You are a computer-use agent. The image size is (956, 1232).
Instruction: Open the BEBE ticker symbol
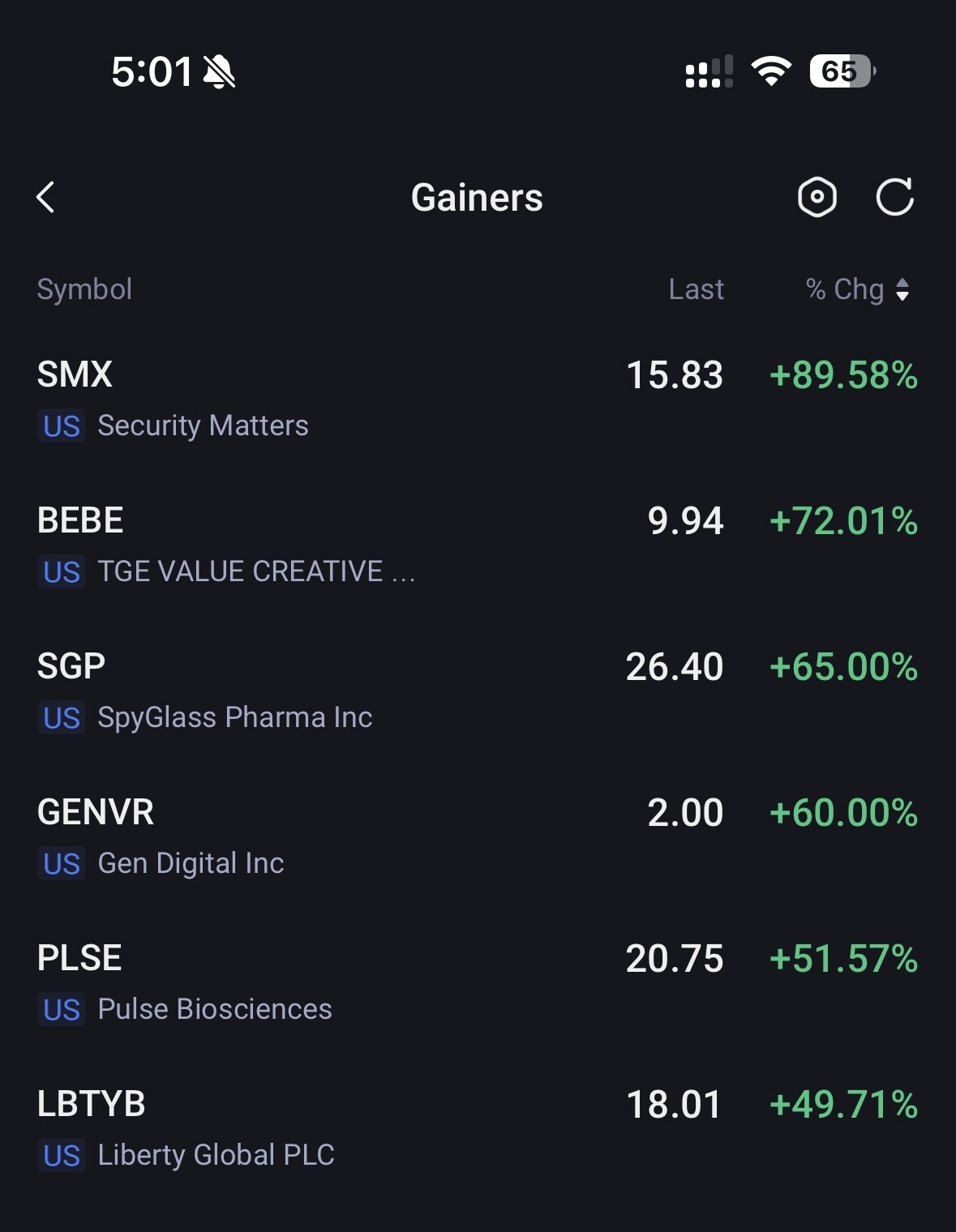point(80,520)
